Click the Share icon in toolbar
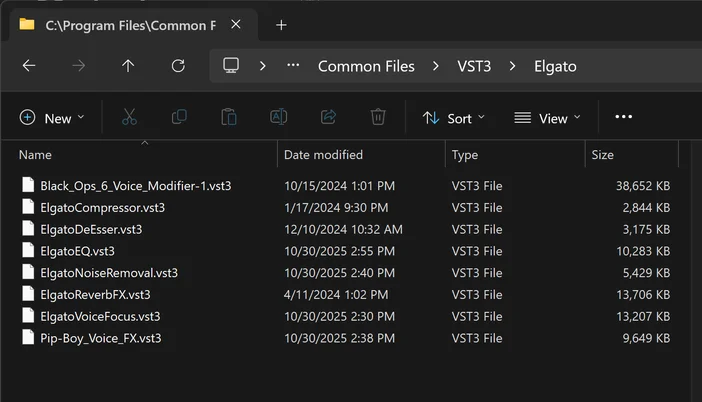The image size is (702, 402). point(328,117)
